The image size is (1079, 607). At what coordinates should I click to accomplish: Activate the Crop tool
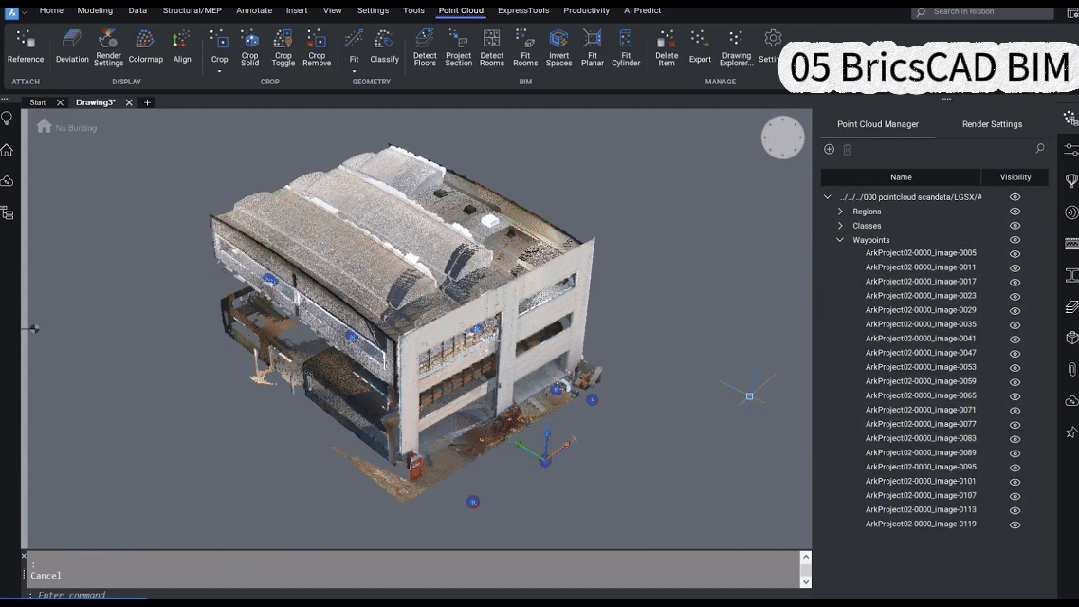tap(220, 45)
